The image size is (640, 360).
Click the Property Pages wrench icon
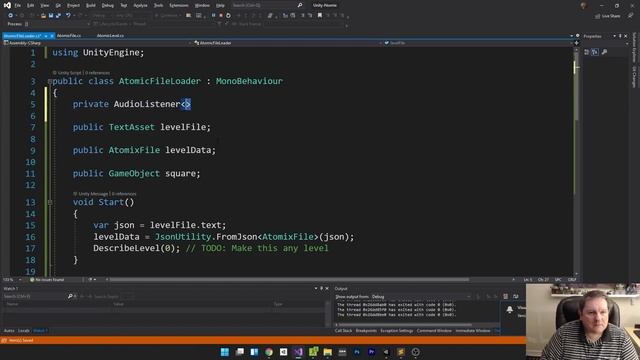click(x=604, y=52)
